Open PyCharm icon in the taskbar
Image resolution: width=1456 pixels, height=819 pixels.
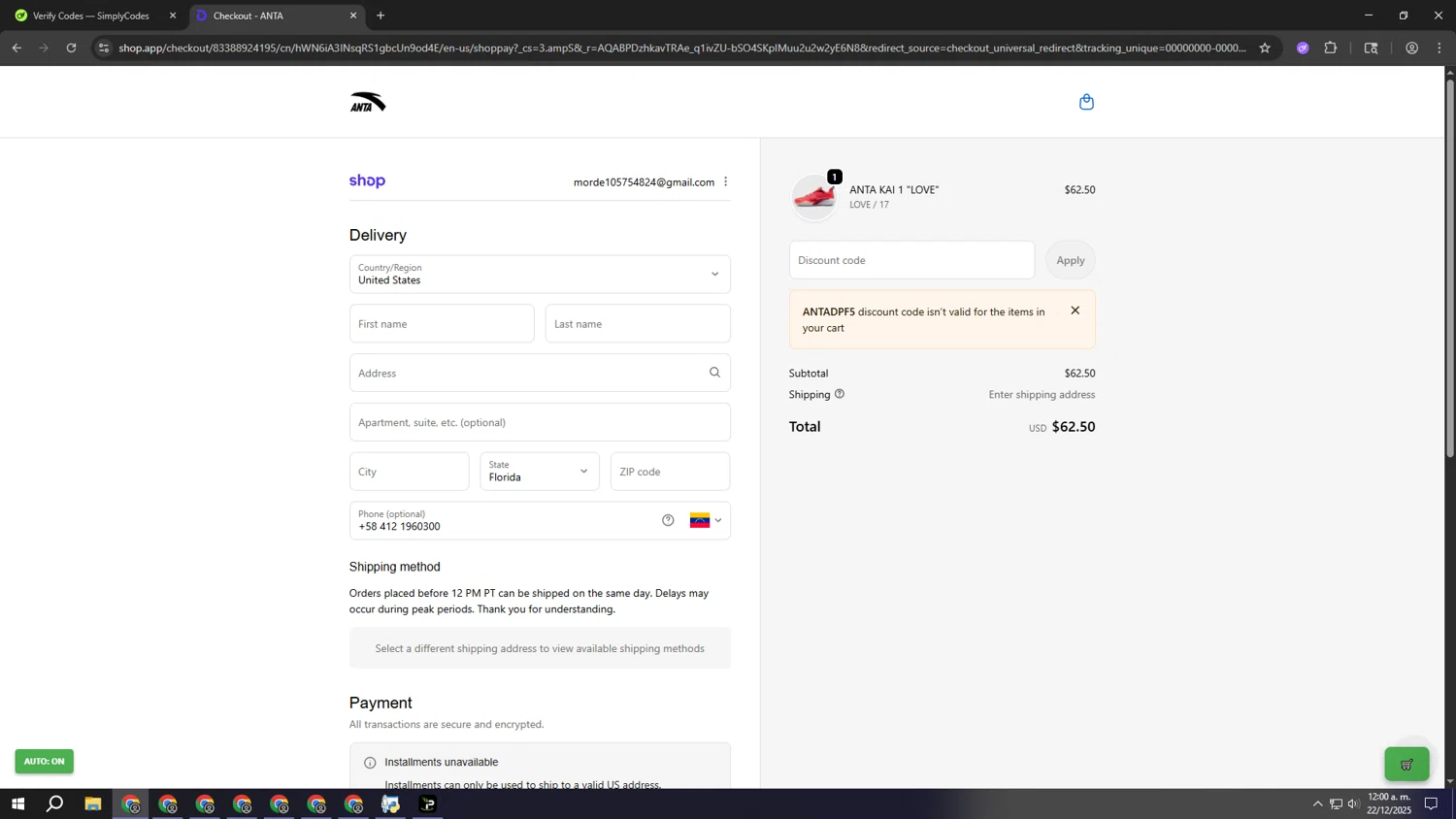point(428,803)
